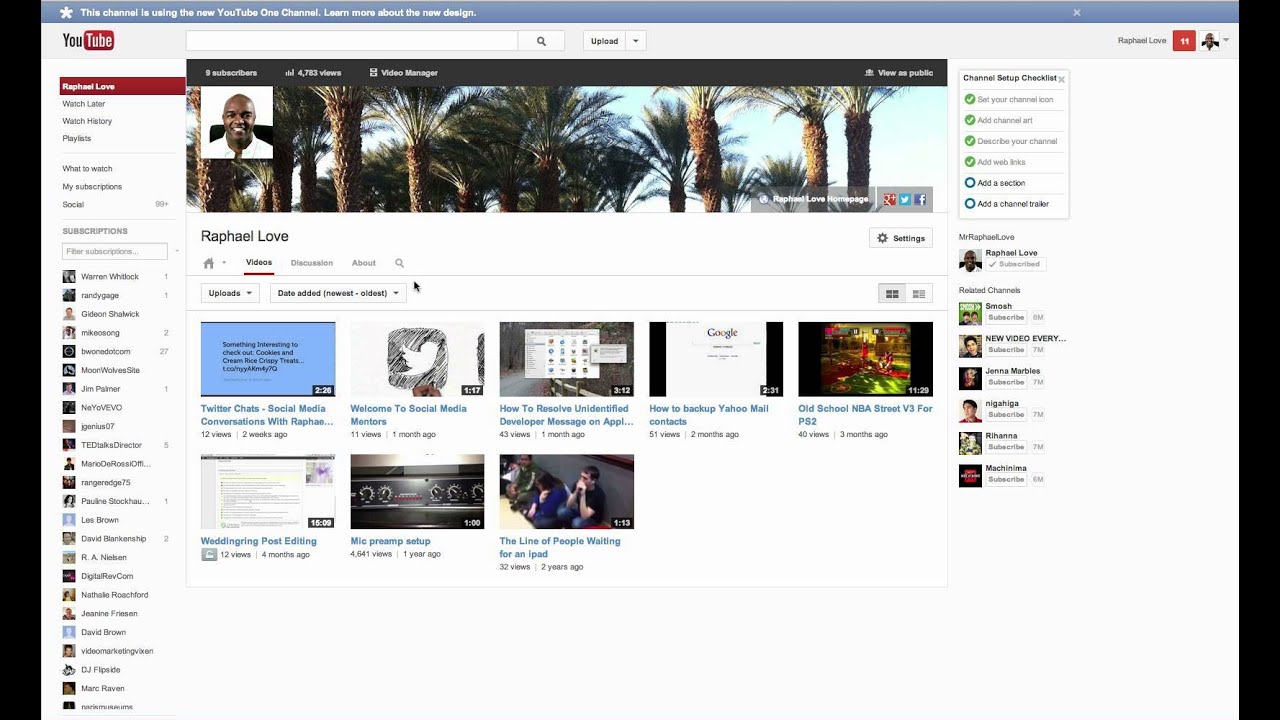Click the Upload button
1280x720 pixels.
(604, 41)
